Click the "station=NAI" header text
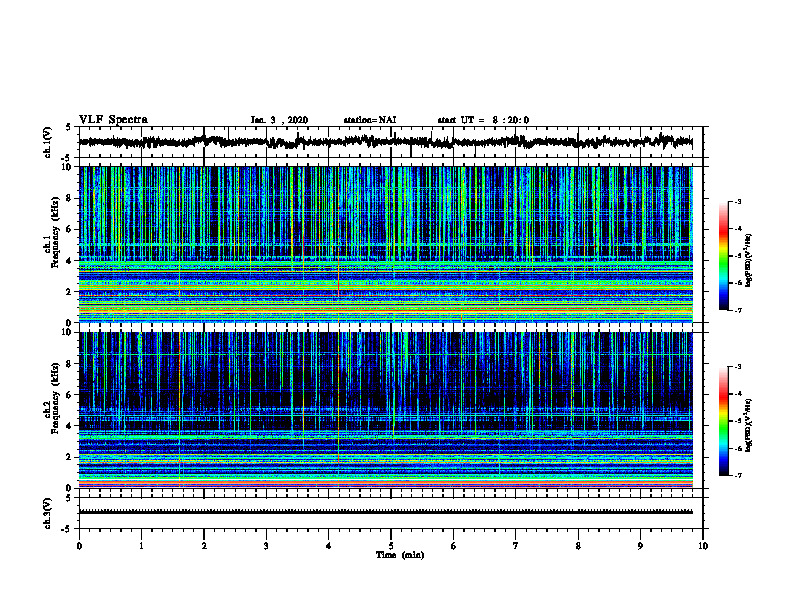Viewport: 792px width, 612px height. pos(370,120)
